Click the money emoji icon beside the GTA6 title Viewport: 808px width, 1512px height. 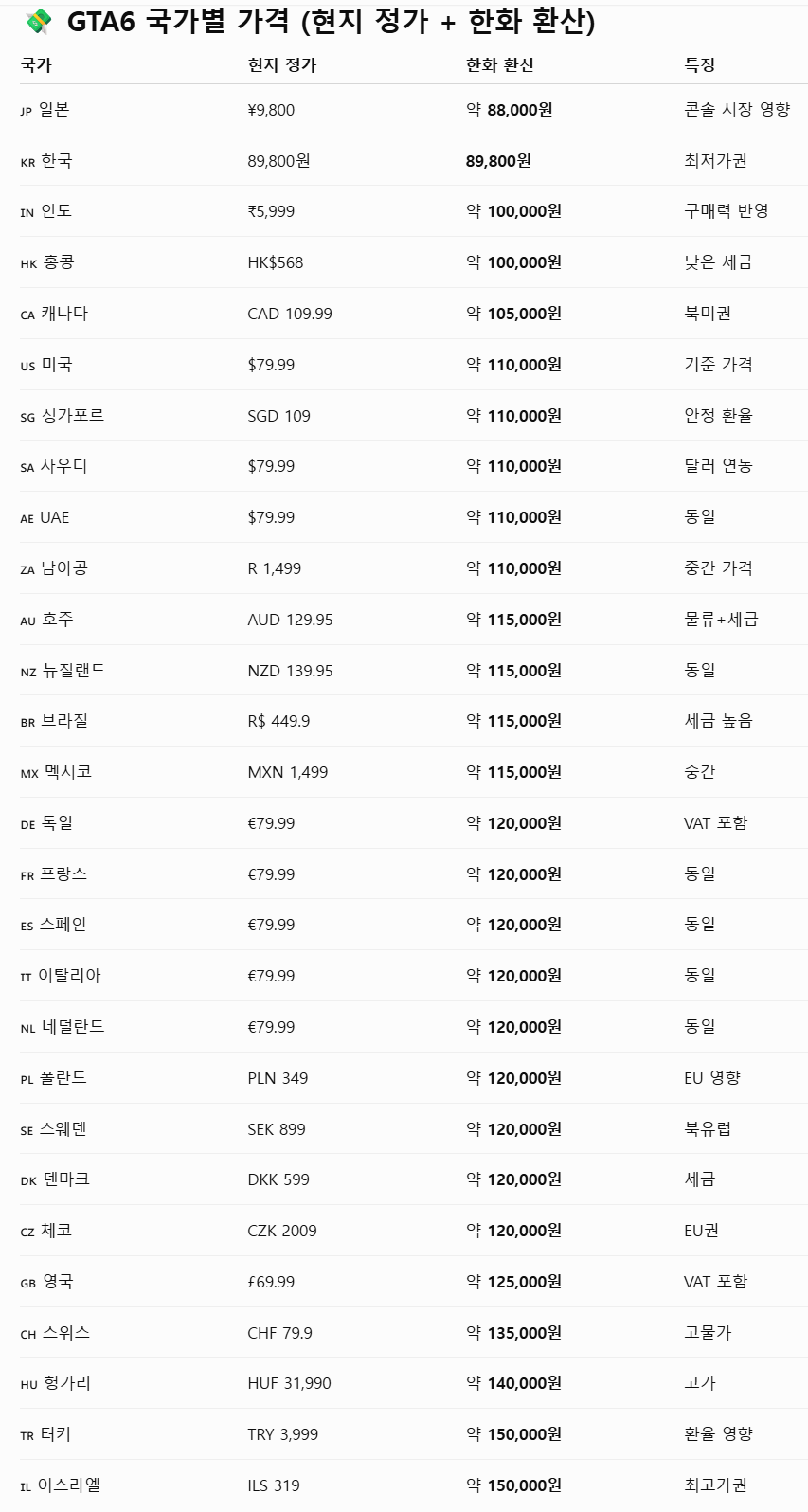pyautogui.click(x=39, y=20)
